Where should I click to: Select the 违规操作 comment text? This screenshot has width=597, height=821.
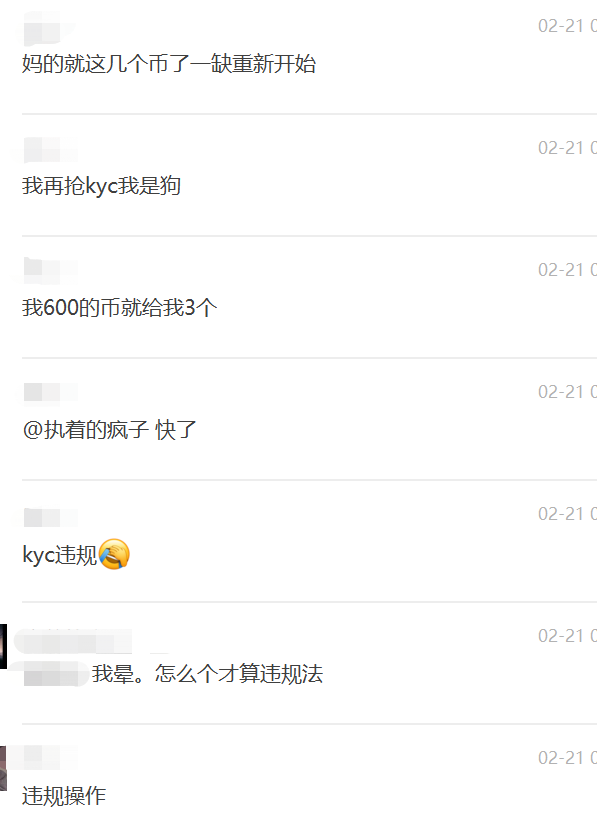pos(64,796)
